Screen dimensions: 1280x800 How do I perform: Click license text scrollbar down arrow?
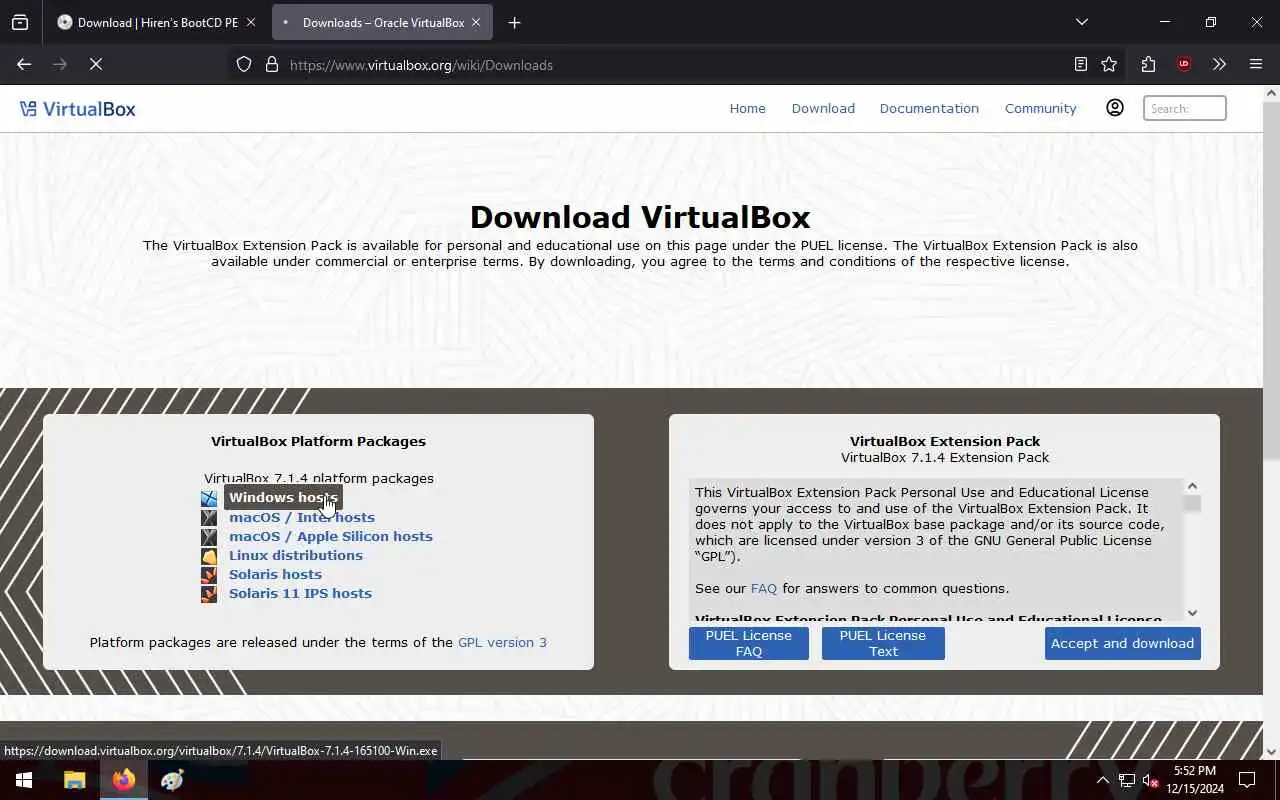(1192, 613)
